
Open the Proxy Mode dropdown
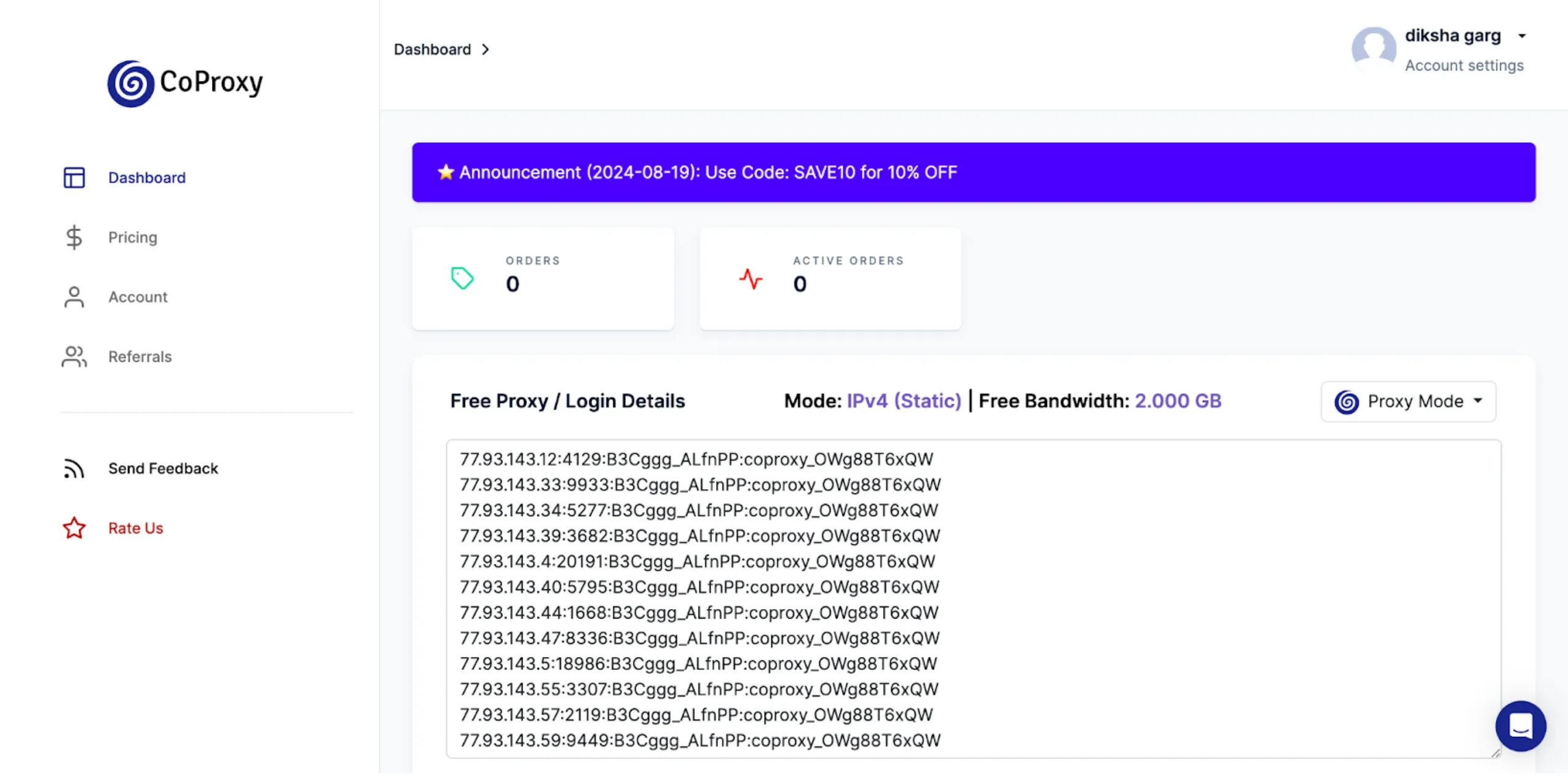pyautogui.click(x=1408, y=401)
